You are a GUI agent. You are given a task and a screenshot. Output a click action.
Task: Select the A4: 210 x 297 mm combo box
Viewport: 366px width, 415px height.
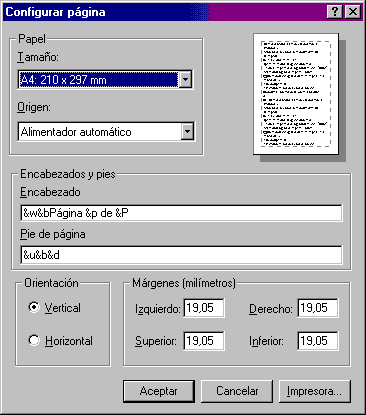[x=105, y=80]
